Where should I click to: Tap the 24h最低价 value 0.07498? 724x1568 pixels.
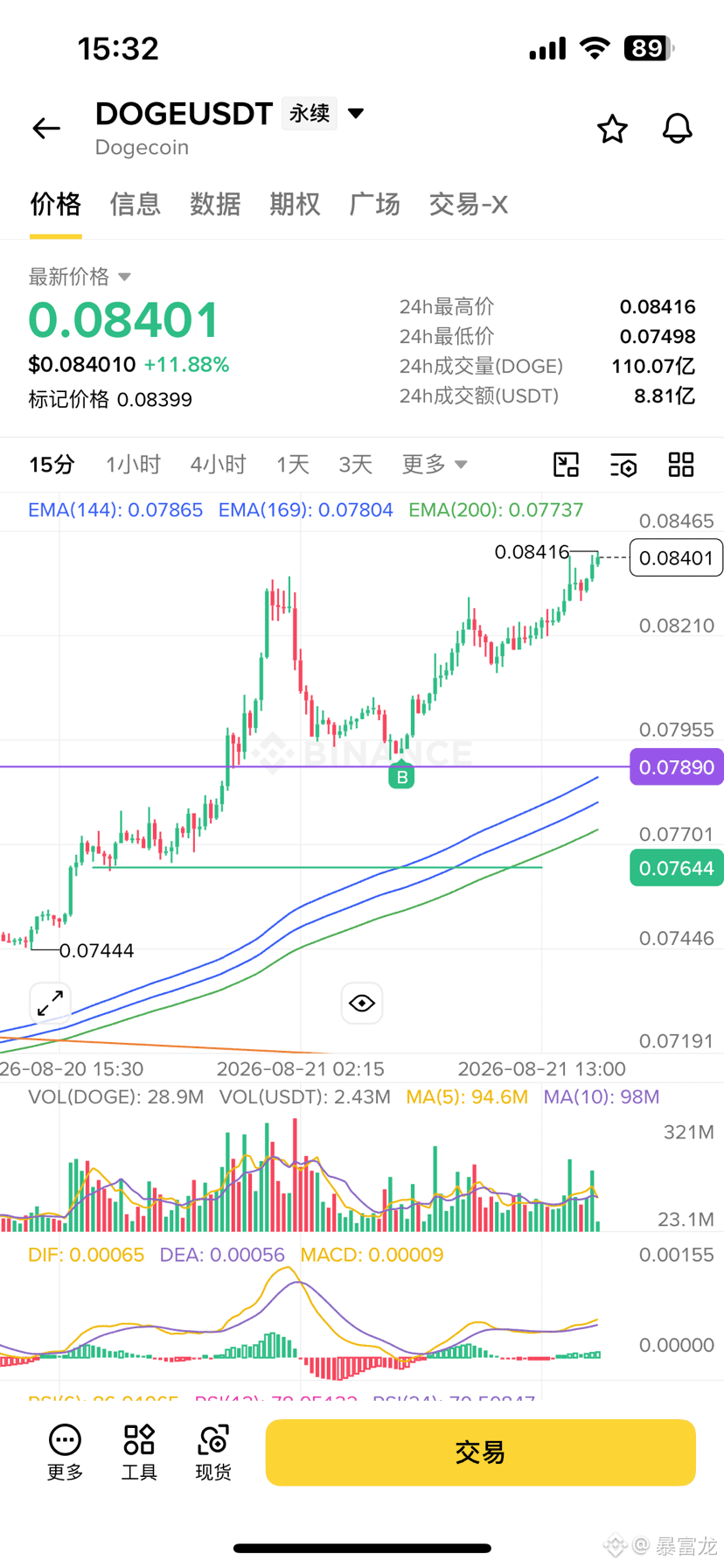point(658,337)
